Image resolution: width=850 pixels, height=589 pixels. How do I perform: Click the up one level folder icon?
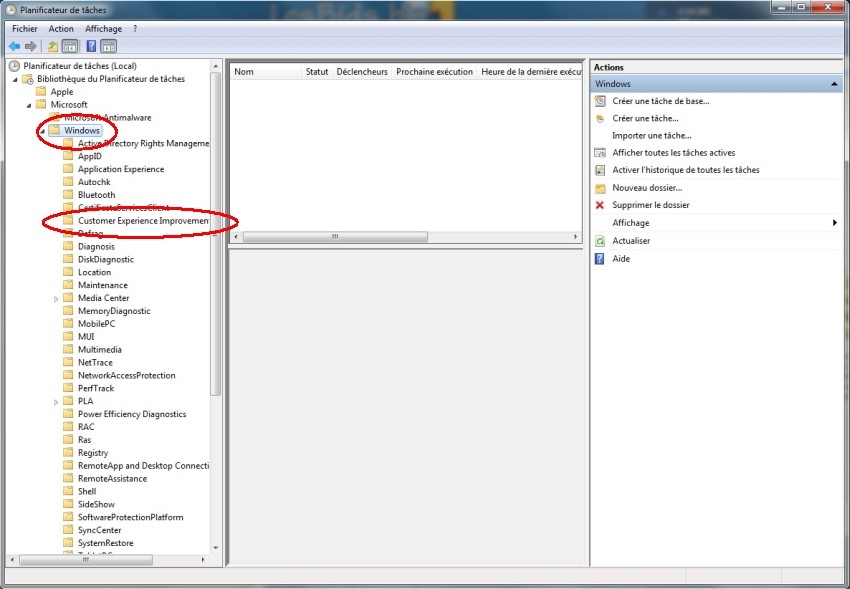click(52, 46)
